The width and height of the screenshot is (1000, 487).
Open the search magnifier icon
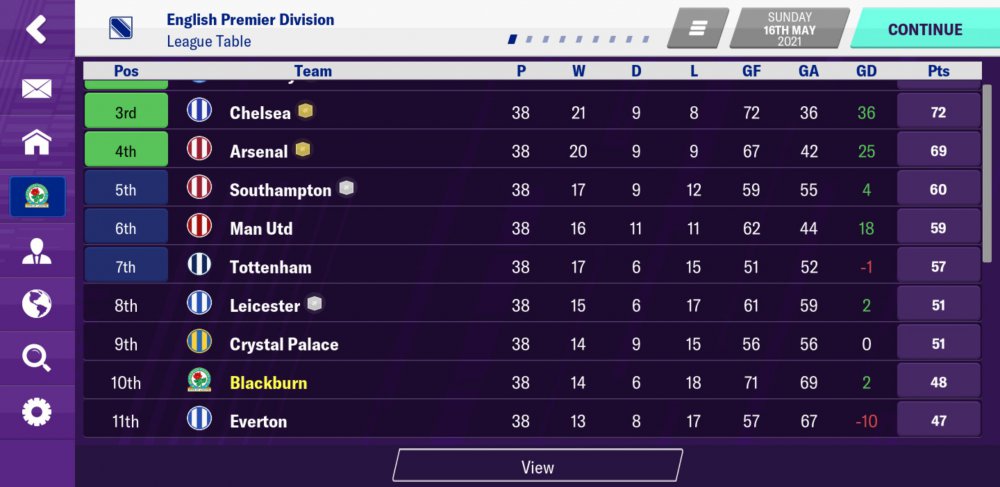[36, 357]
